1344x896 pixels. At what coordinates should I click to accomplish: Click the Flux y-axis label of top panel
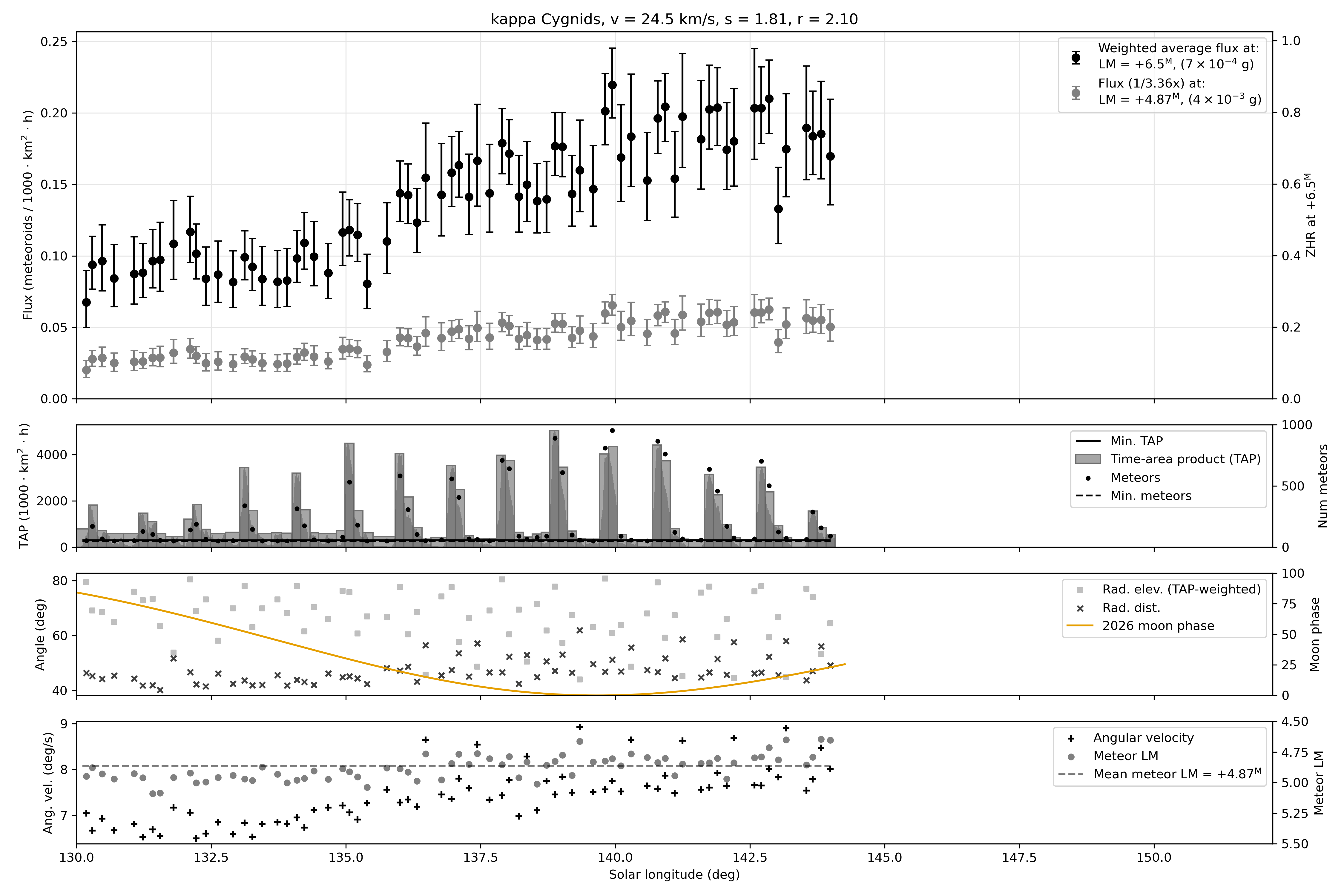[27, 215]
